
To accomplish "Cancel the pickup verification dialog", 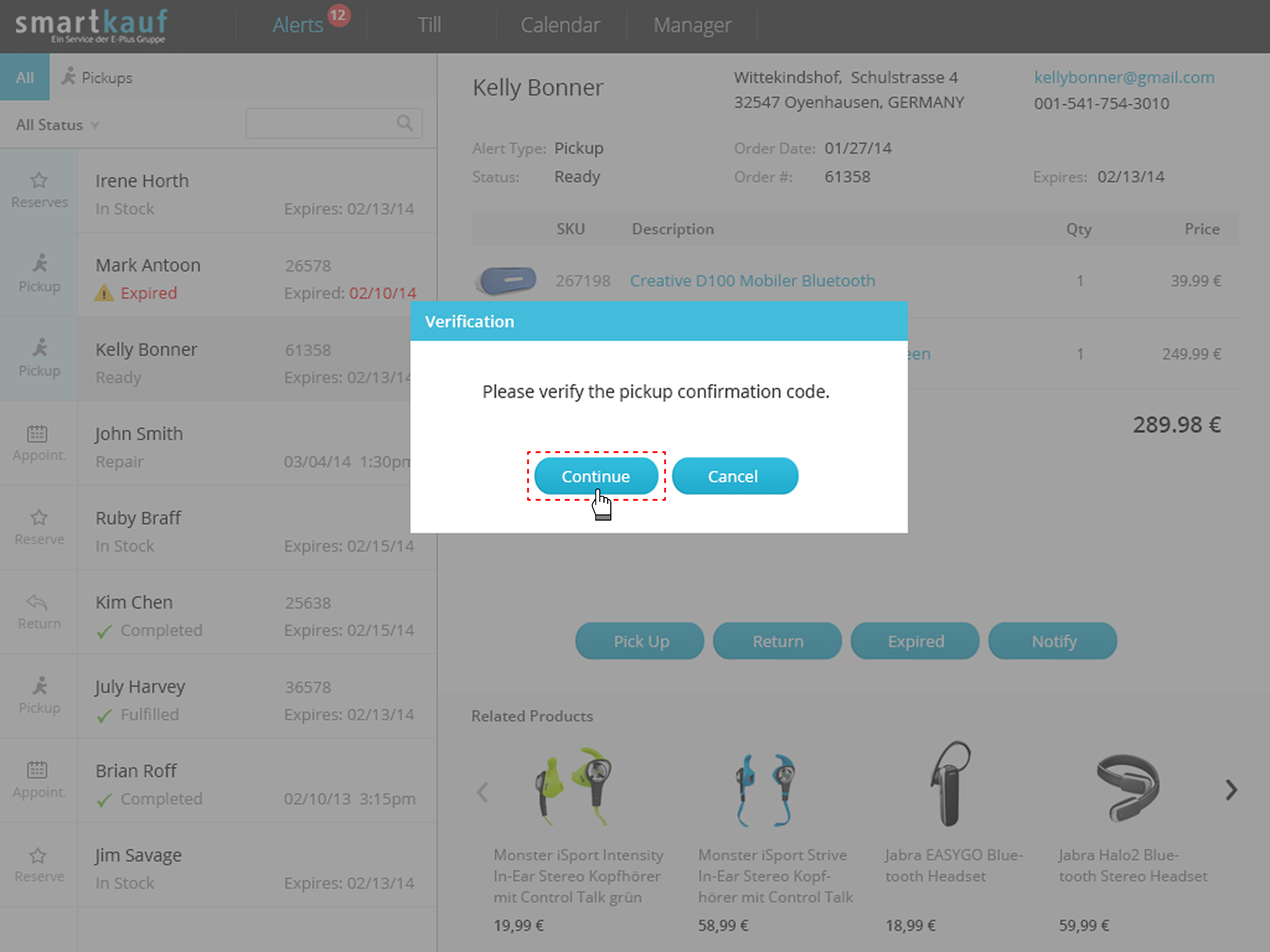I will 734,476.
